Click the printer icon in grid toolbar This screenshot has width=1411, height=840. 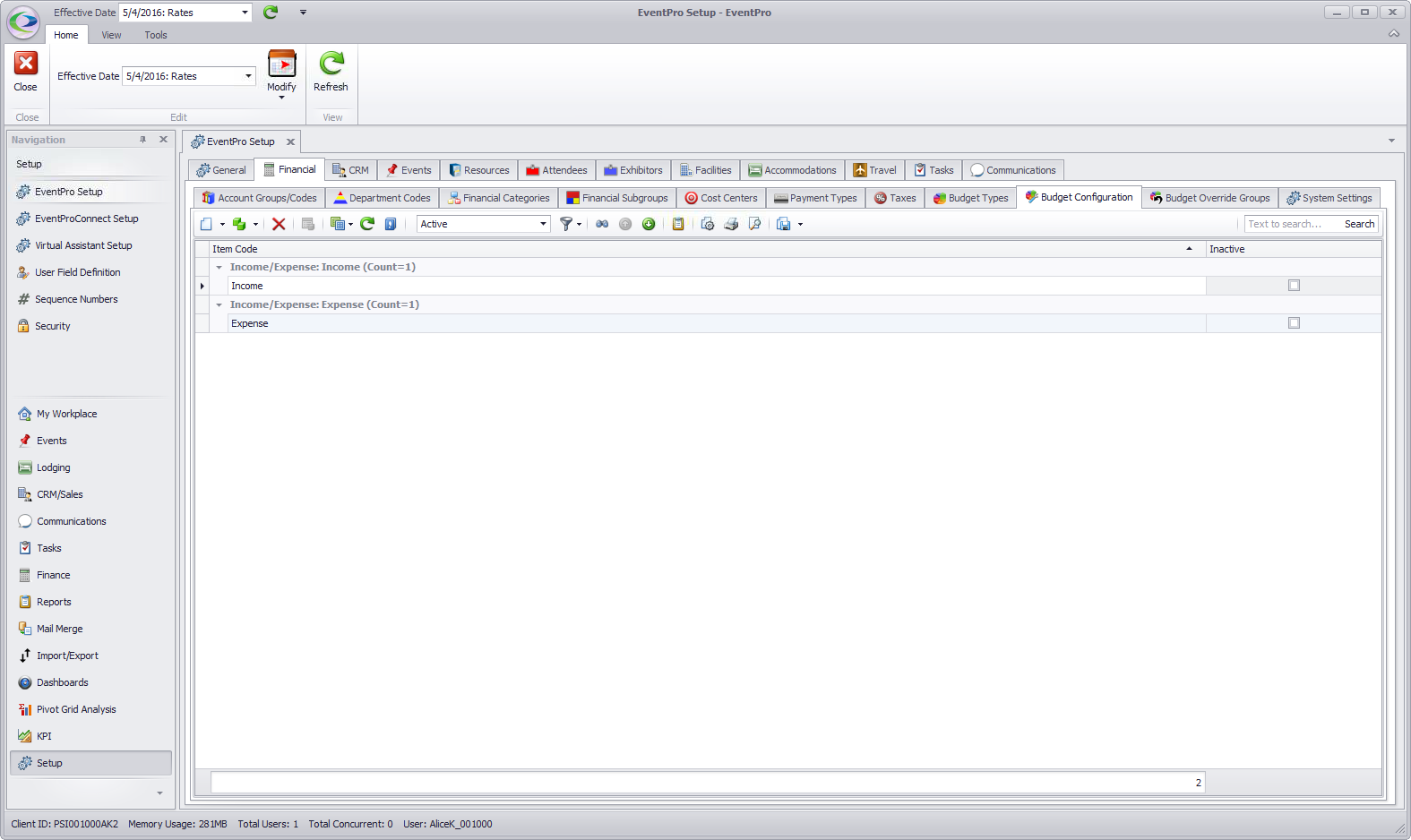click(x=731, y=224)
